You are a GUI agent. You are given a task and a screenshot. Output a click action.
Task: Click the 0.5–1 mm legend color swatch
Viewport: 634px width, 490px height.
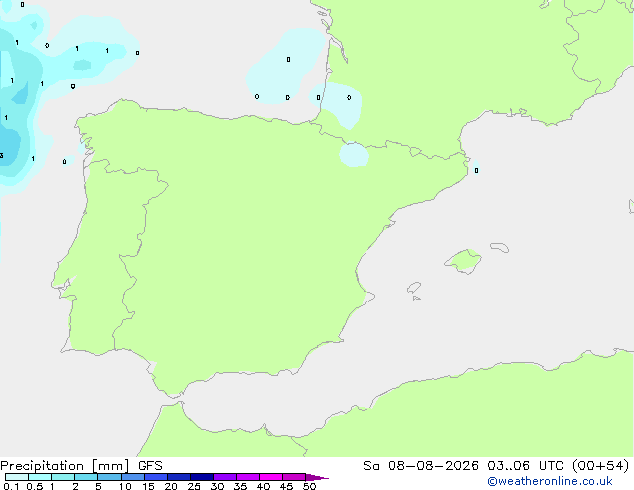(40, 477)
